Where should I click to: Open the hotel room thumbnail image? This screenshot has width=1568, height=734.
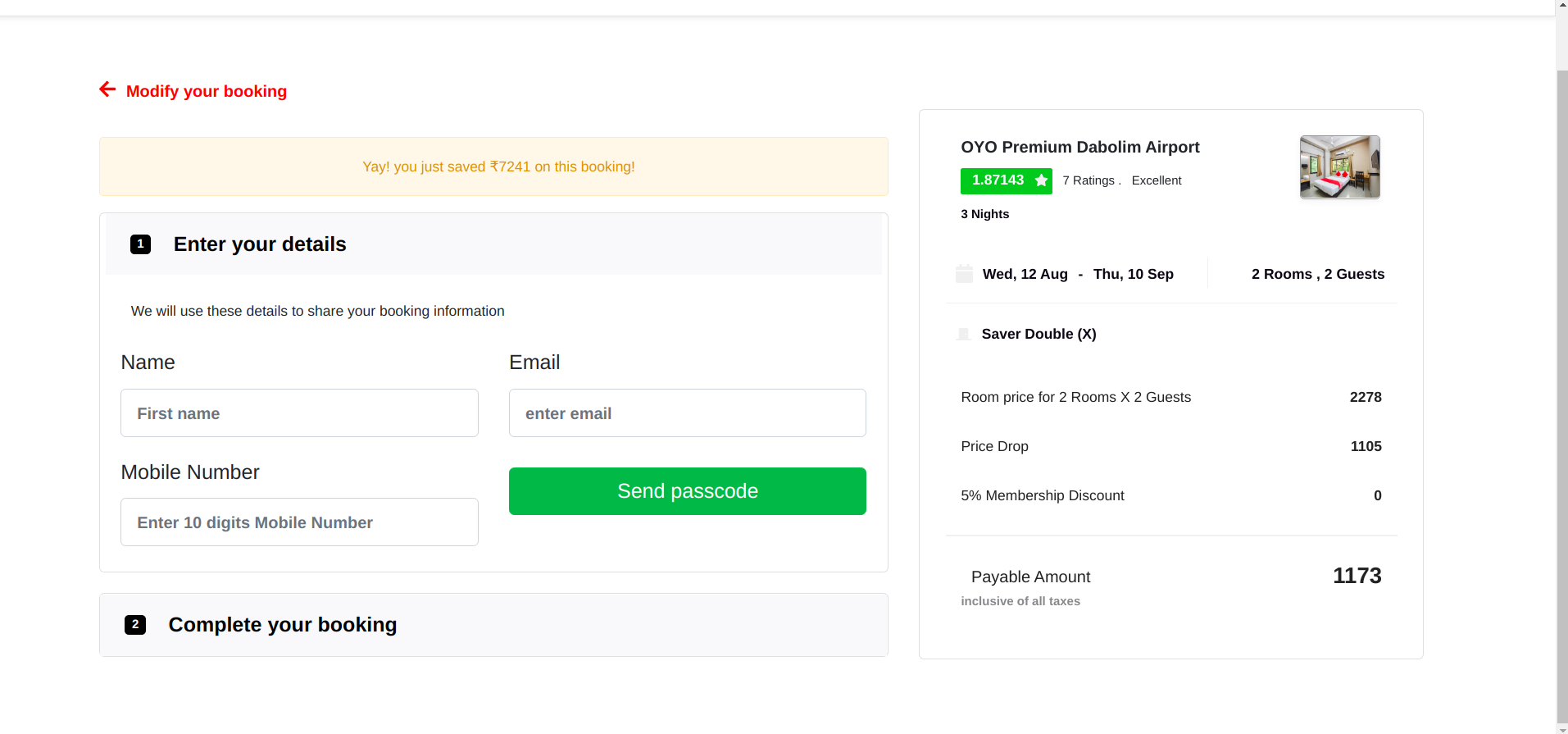tap(1339, 167)
